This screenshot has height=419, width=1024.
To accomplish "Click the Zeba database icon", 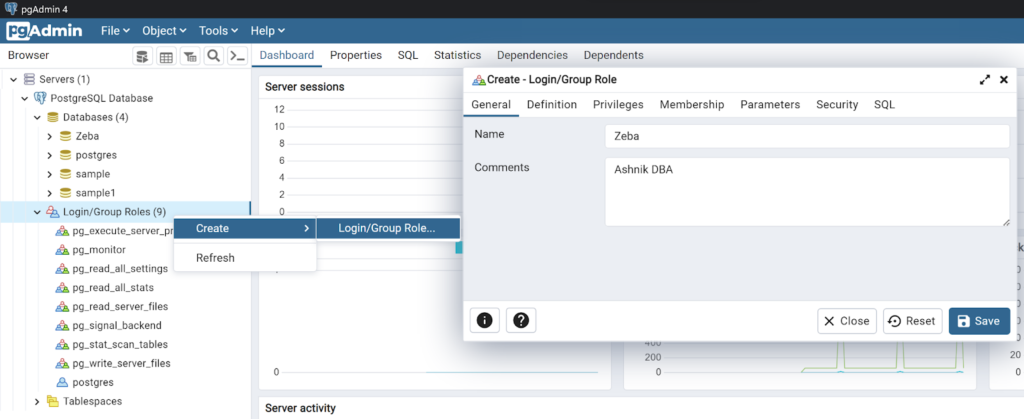I will click(x=65, y=136).
